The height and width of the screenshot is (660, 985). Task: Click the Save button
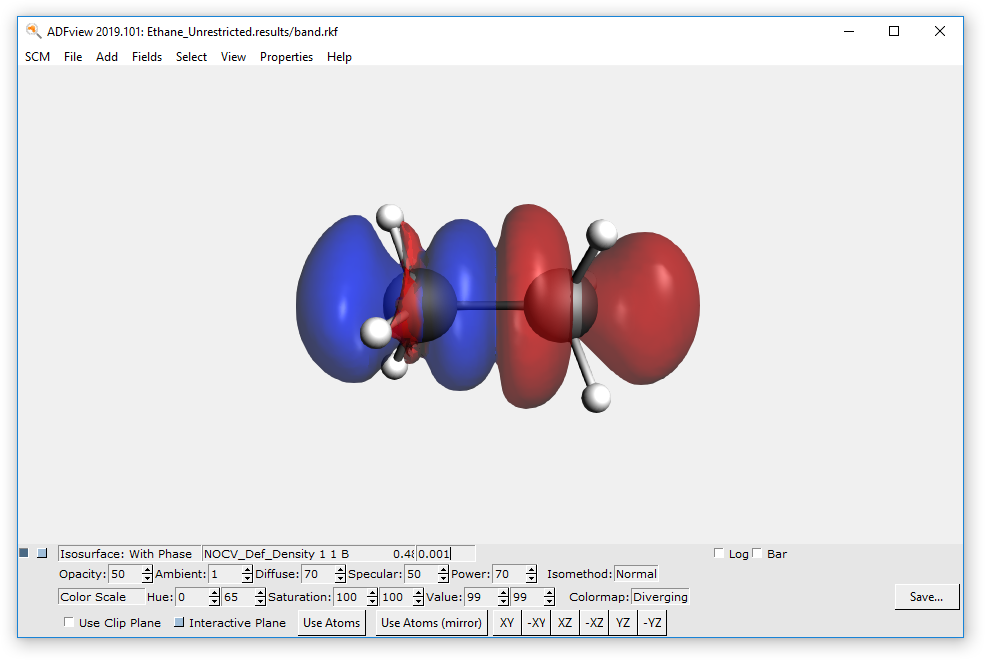[x=926, y=596]
